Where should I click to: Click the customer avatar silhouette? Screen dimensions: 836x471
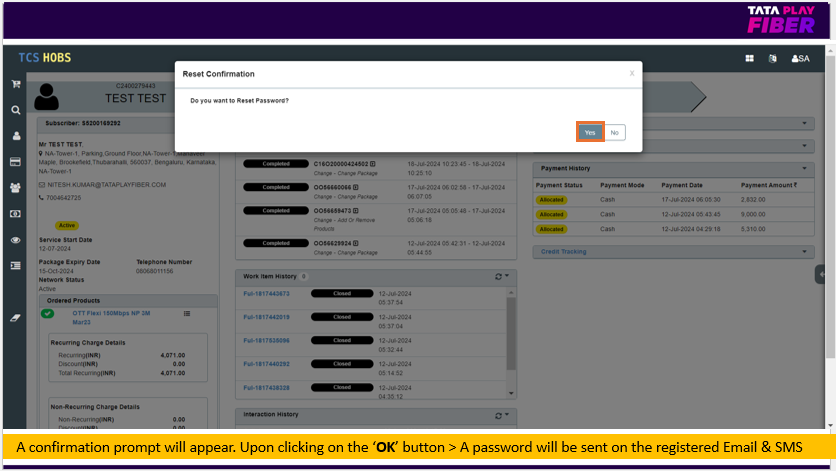point(46,97)
